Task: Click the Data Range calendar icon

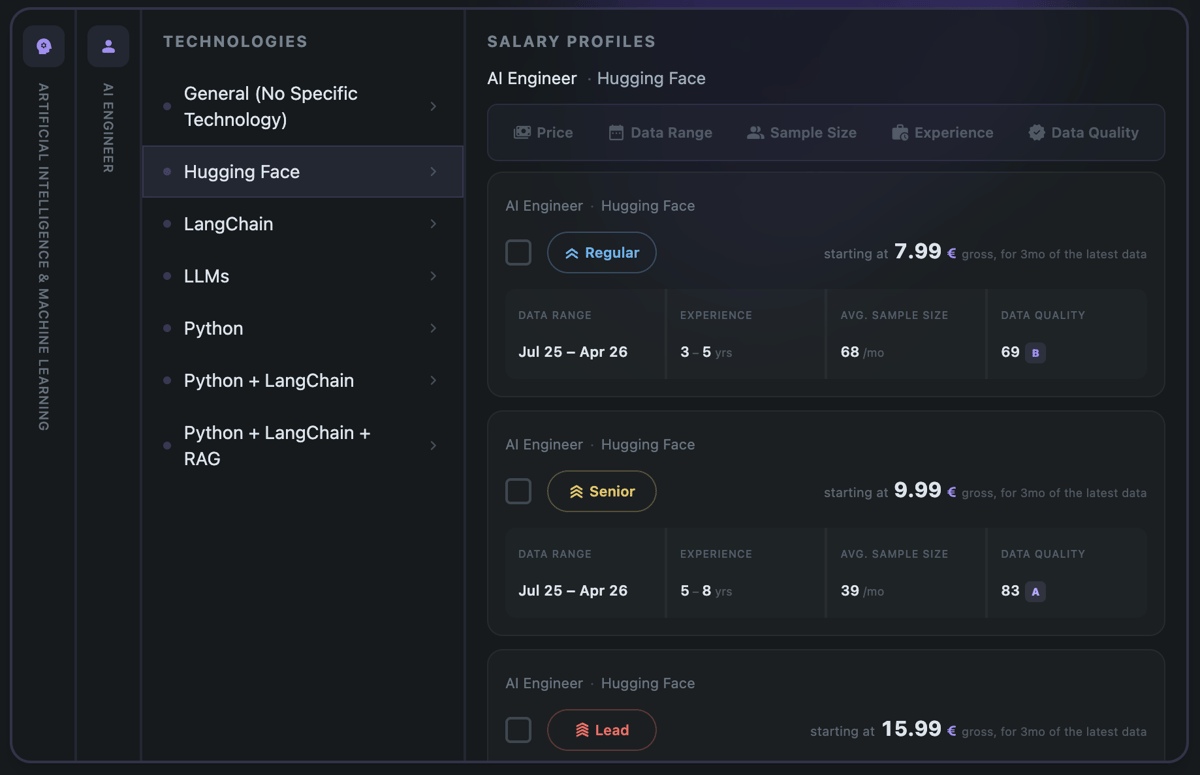Action: [616, 132]
